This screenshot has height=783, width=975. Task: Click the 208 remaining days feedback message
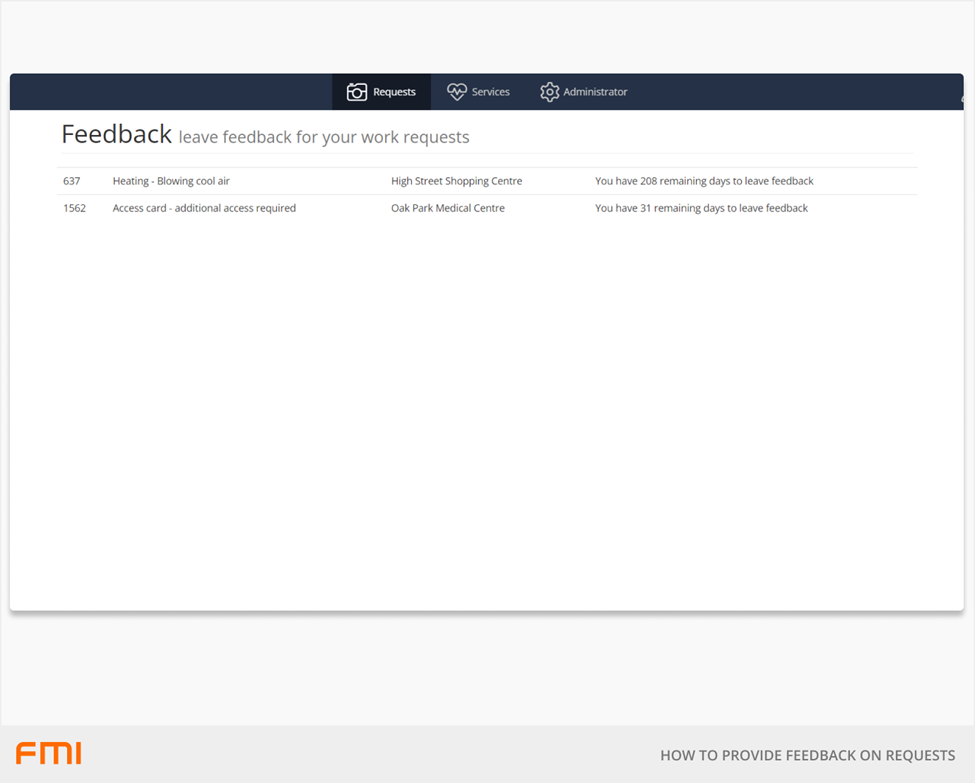pos(704,181)
